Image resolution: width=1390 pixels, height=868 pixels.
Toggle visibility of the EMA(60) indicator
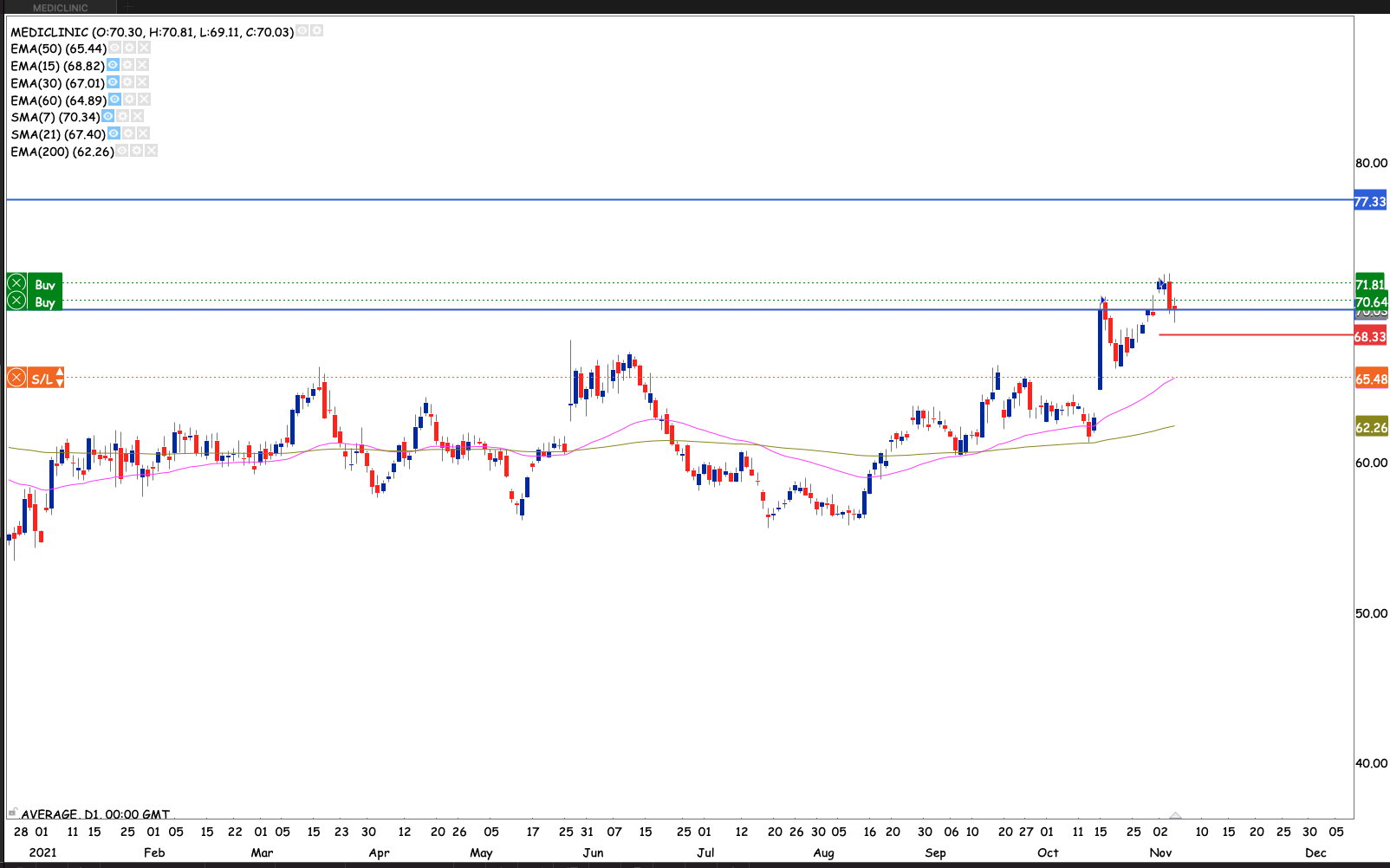114,100
